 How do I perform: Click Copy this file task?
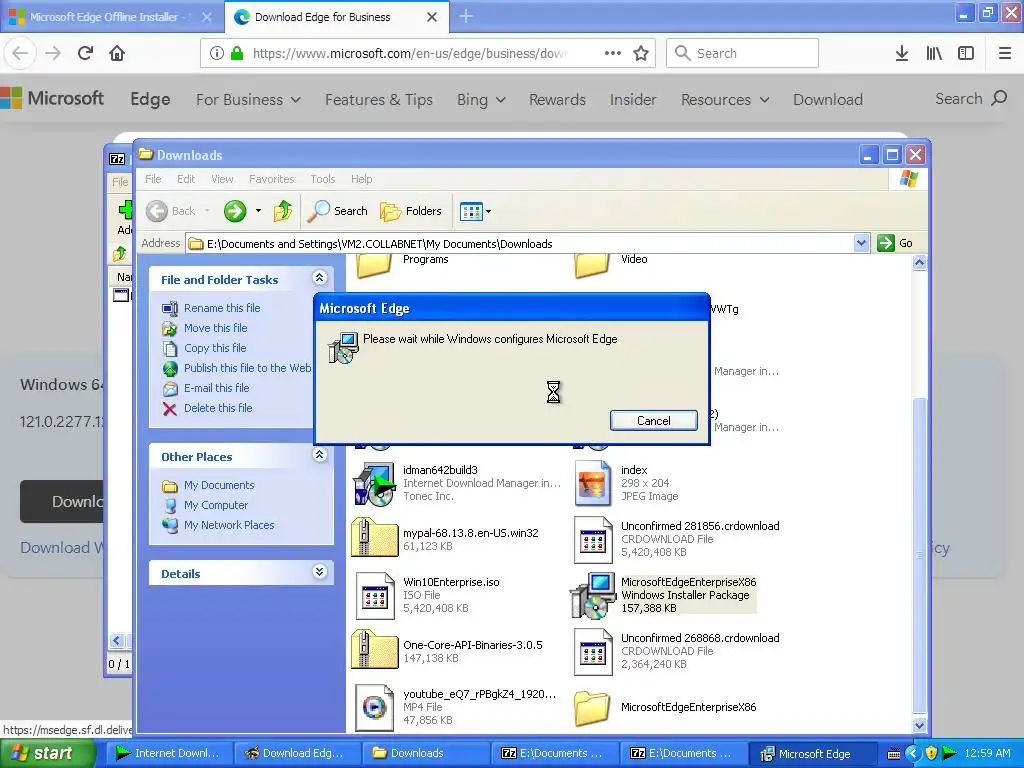215,348
